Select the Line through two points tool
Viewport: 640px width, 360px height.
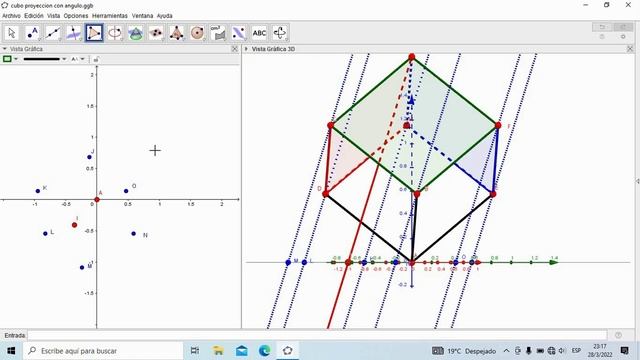[x=53, y=33]
